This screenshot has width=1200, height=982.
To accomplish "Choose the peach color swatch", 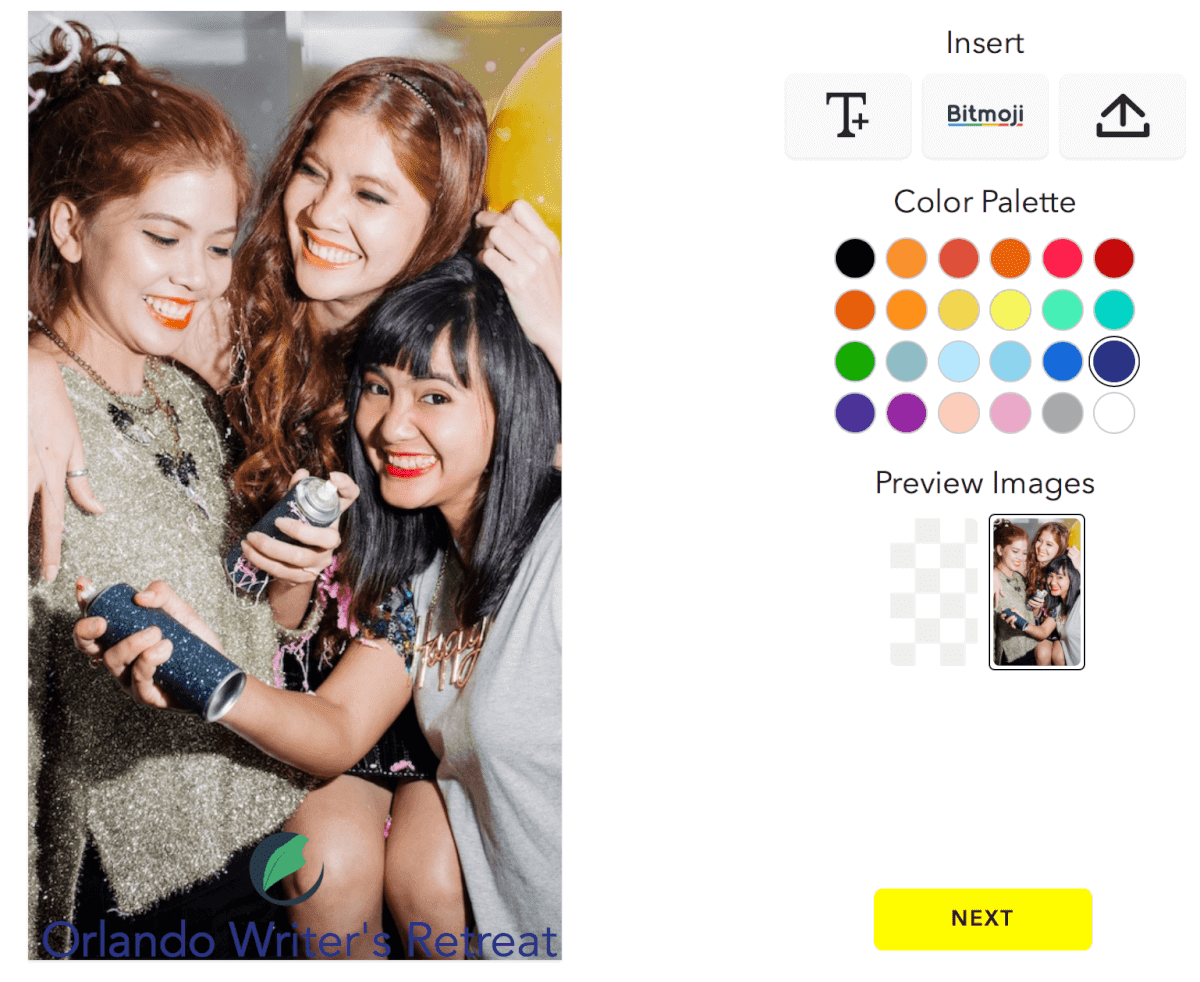I will pos(958,413).
